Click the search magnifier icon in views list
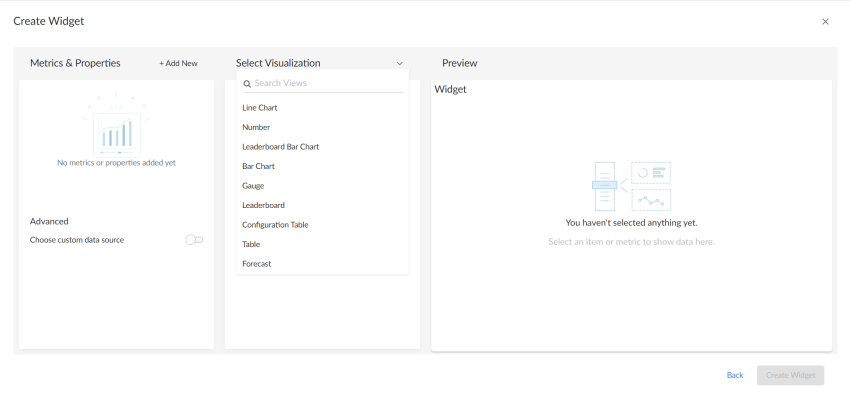The width and height of the screenshot is (851, 400). click(x=247, y=84)
